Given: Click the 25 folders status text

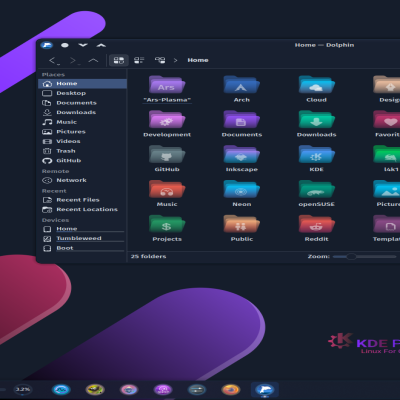Looking at the screenshot, I should coord(148,256).
